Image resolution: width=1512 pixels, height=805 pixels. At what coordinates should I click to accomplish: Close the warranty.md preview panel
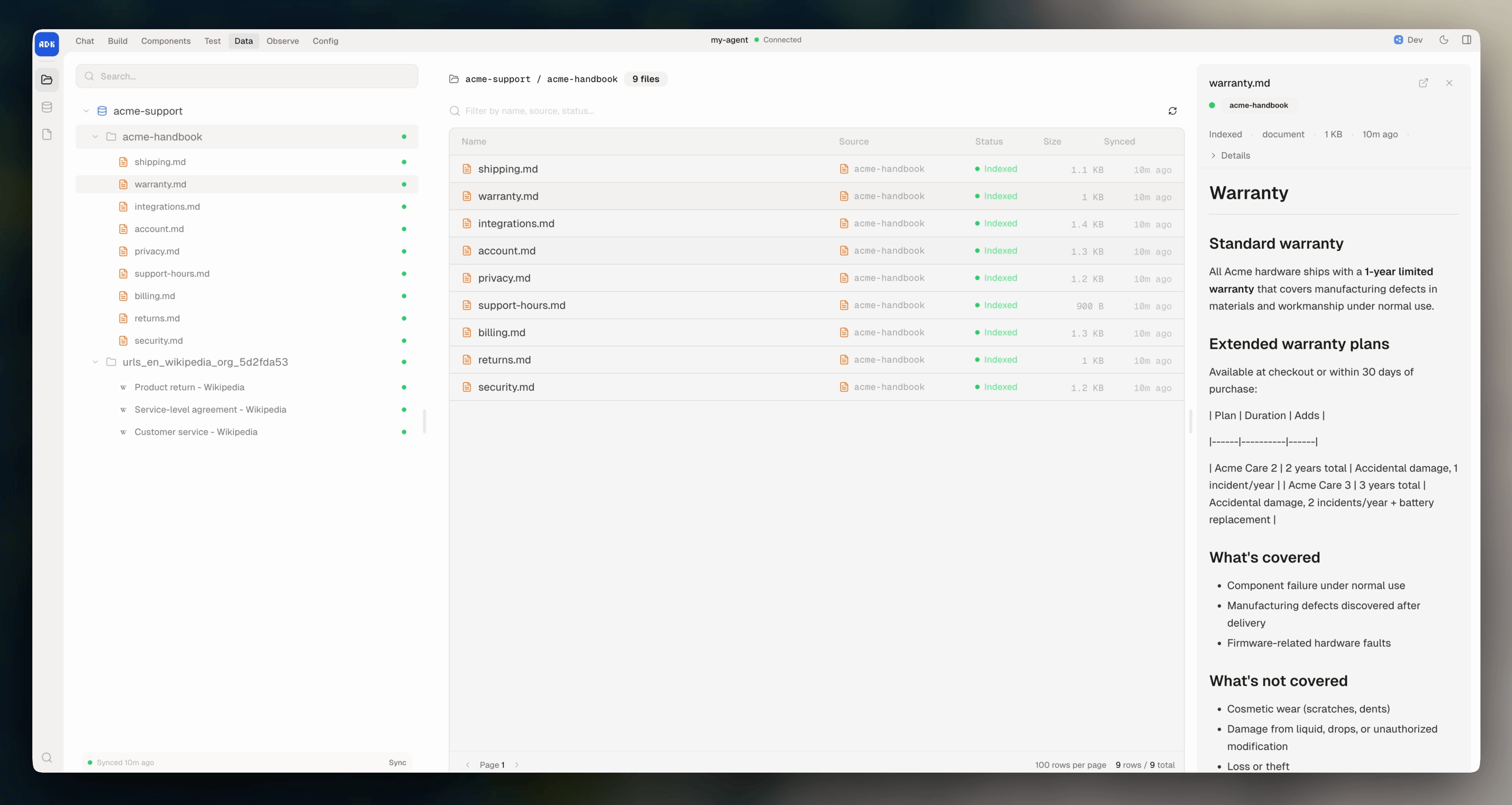(x=1449, y=83)
